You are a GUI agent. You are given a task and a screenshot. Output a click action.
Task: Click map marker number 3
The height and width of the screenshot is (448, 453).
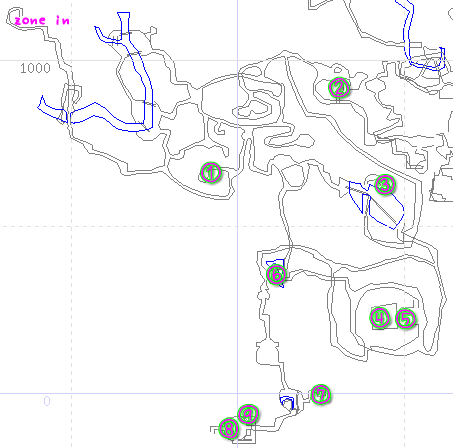[385, 184]
